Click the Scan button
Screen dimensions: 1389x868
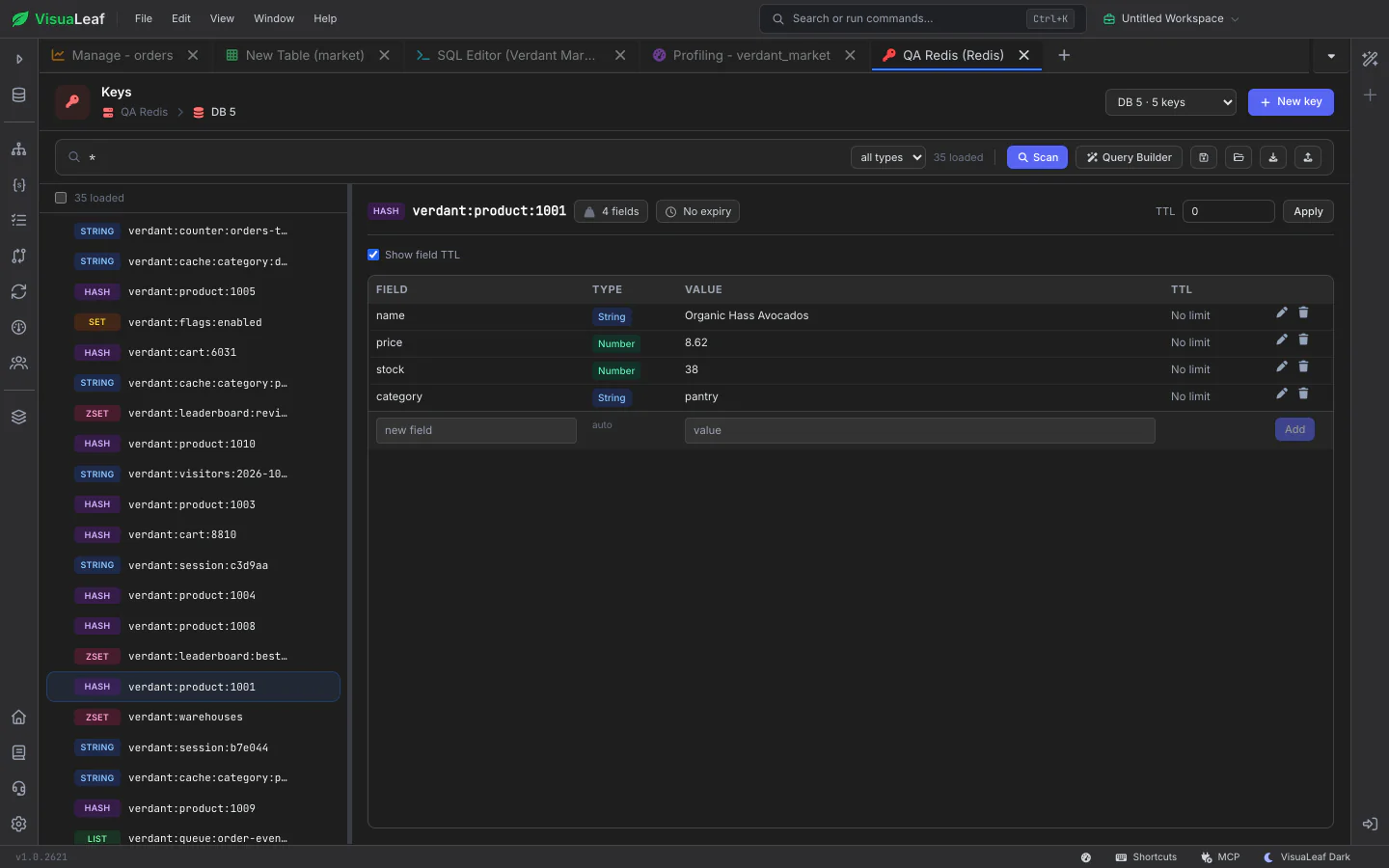1037,157
